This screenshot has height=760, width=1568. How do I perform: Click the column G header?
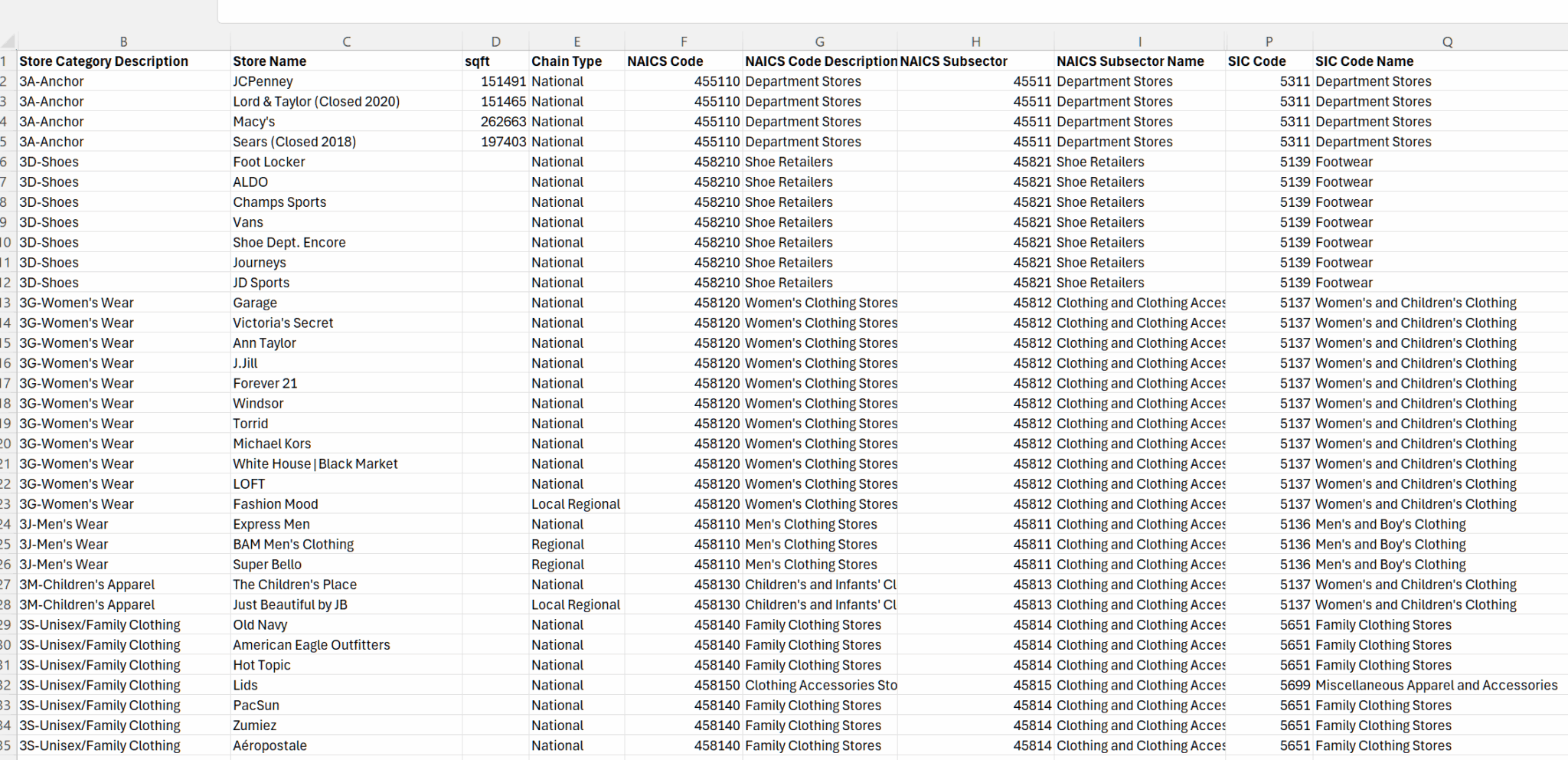pos(819,42)
